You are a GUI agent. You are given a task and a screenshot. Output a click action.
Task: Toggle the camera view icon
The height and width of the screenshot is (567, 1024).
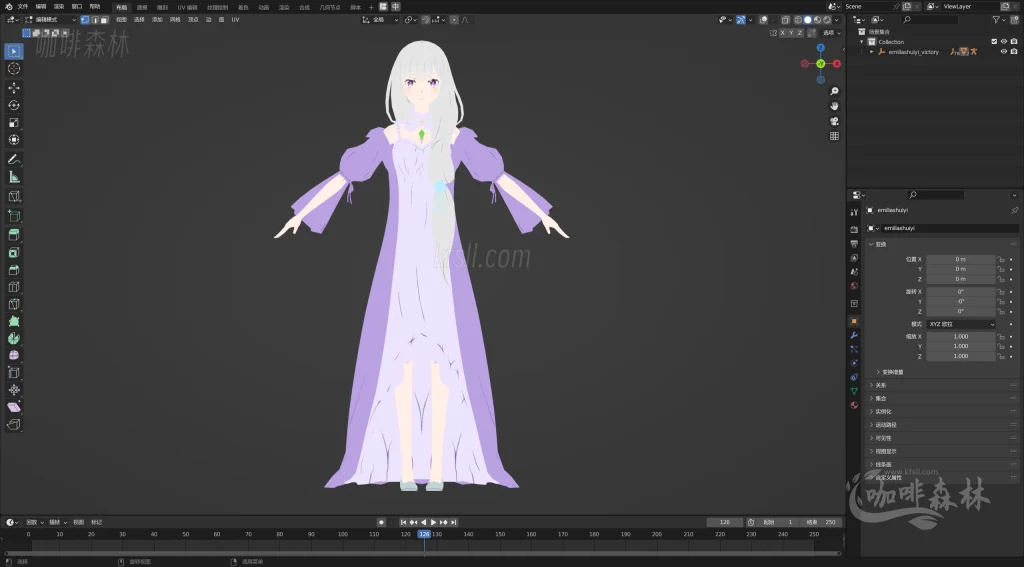click(x=834, y=121)
